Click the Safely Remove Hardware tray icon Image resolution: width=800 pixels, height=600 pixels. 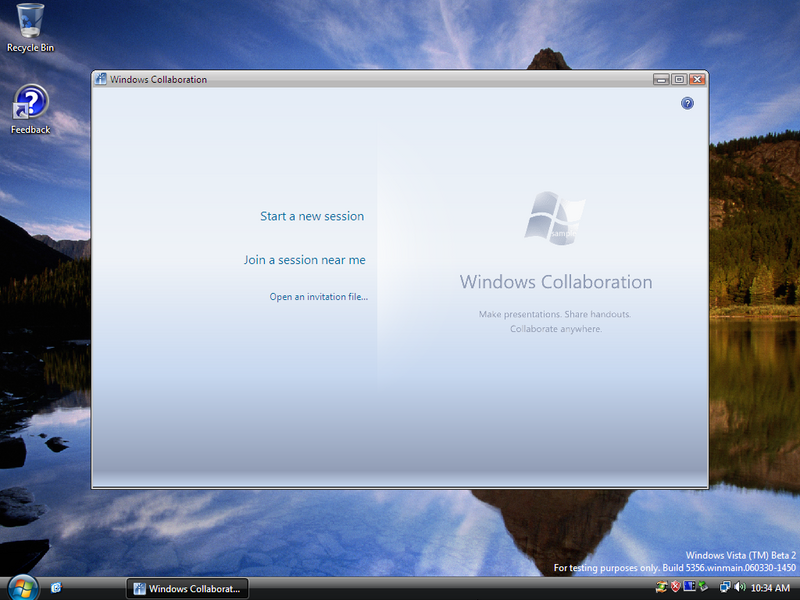point(705,588)
